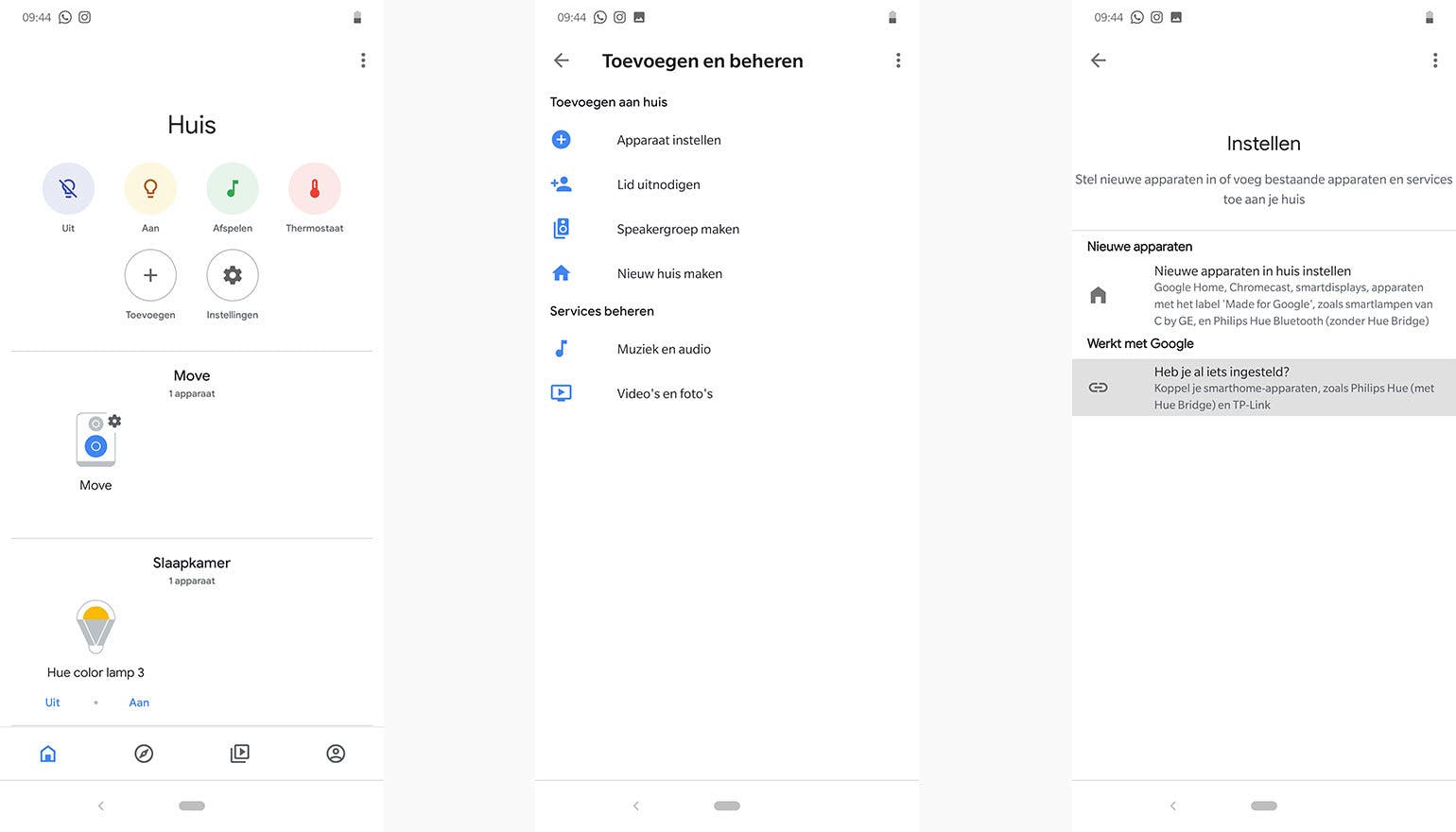Screen dimensions: 1456x832
Task: Open overflow menu on Instellen screen
Action: (x=1435, y=61)
